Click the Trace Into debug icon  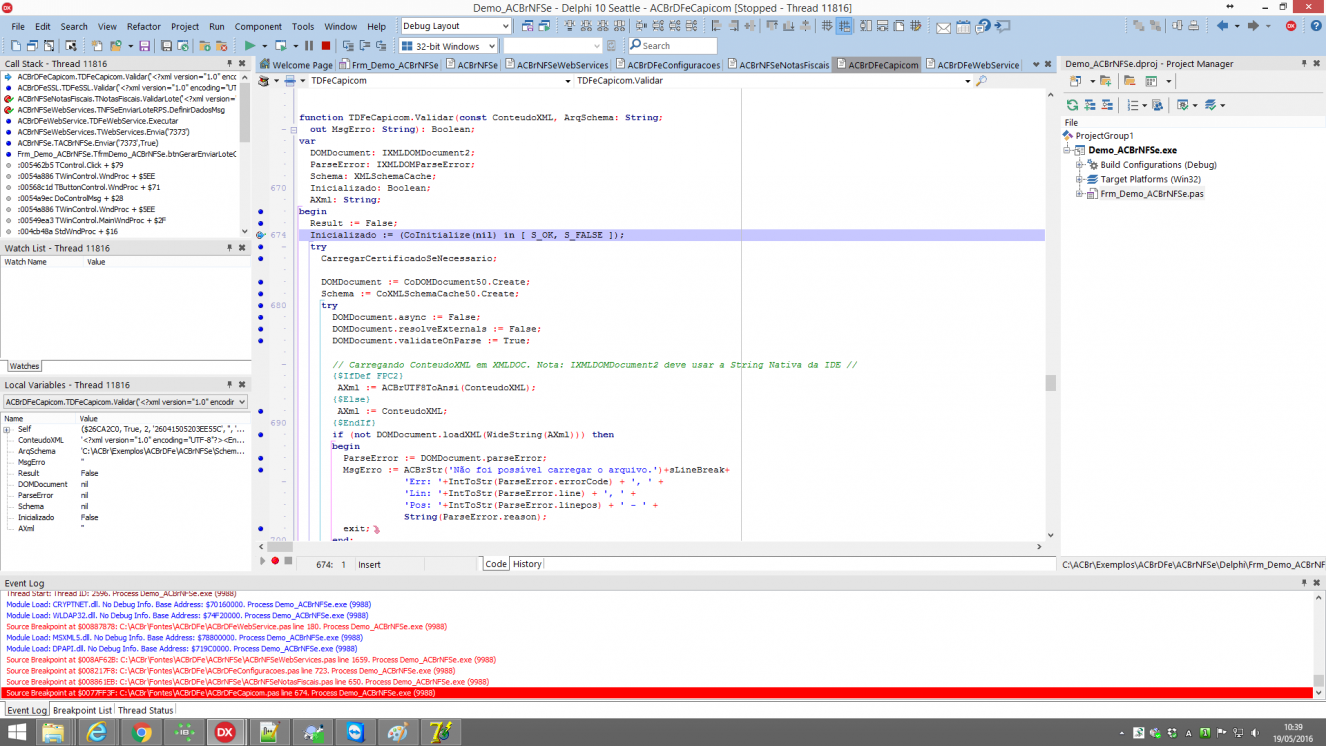coord(348,46)
